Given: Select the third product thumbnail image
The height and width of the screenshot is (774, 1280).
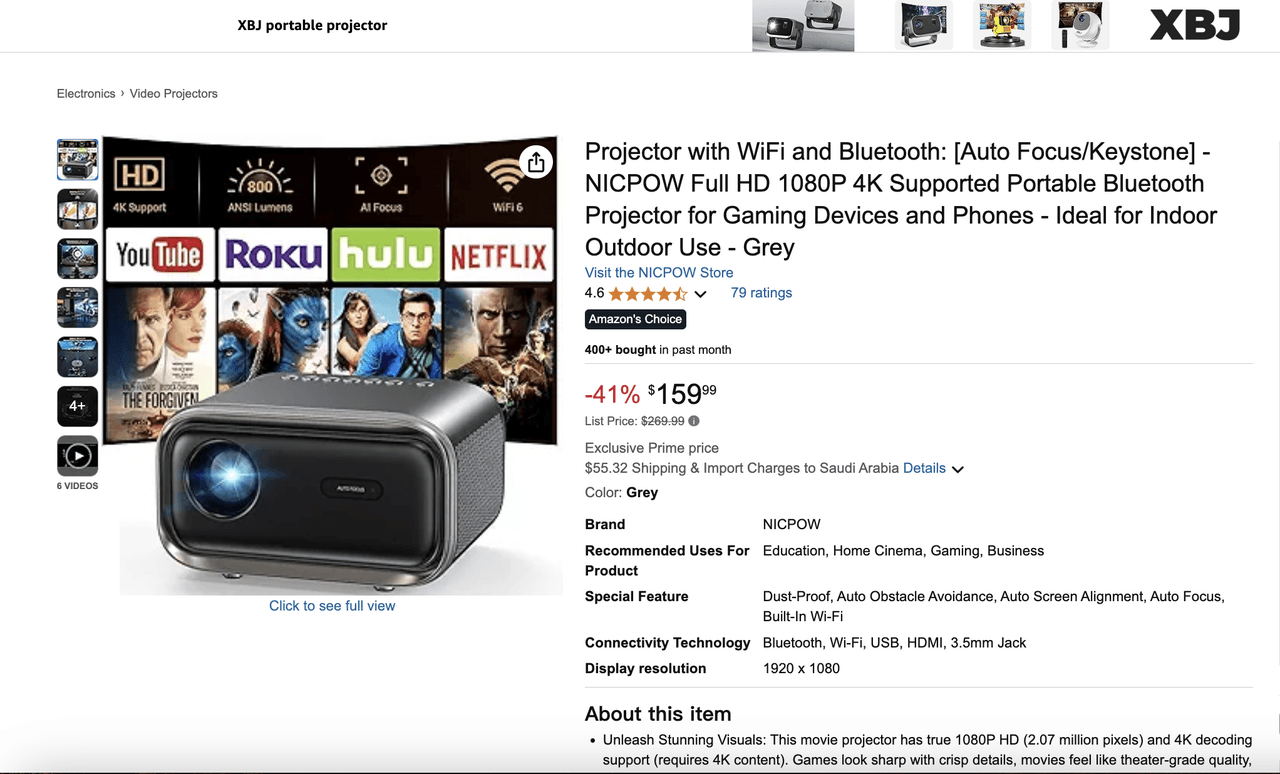Looking at the screenshot, I should [78, 258].
